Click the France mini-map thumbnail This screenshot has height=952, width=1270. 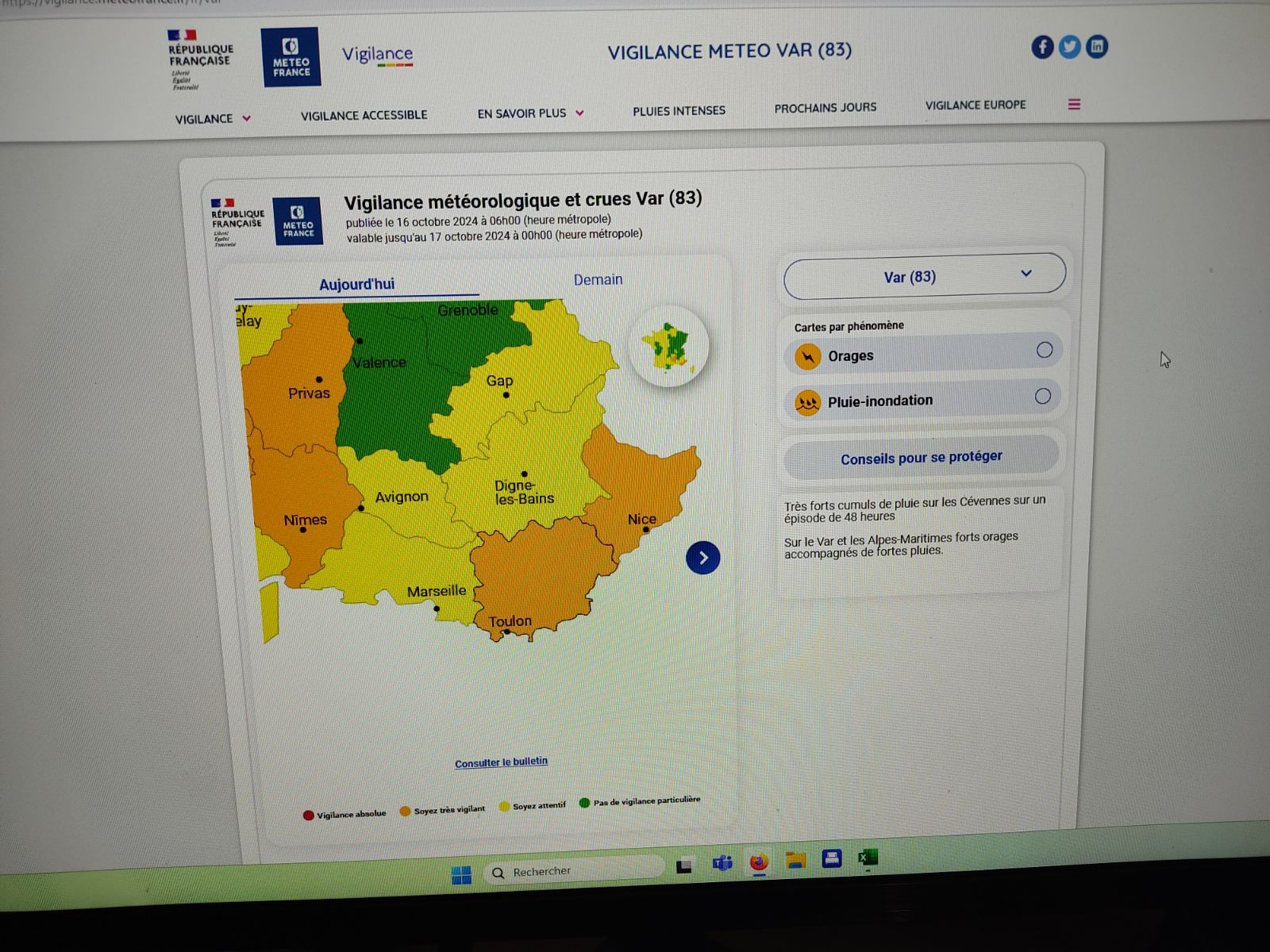pos(668,347)
